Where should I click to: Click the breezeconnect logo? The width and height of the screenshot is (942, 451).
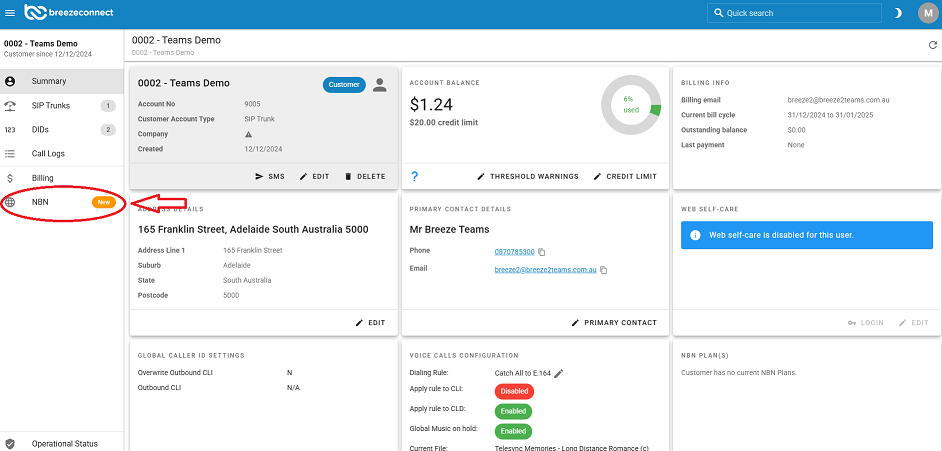68,13
